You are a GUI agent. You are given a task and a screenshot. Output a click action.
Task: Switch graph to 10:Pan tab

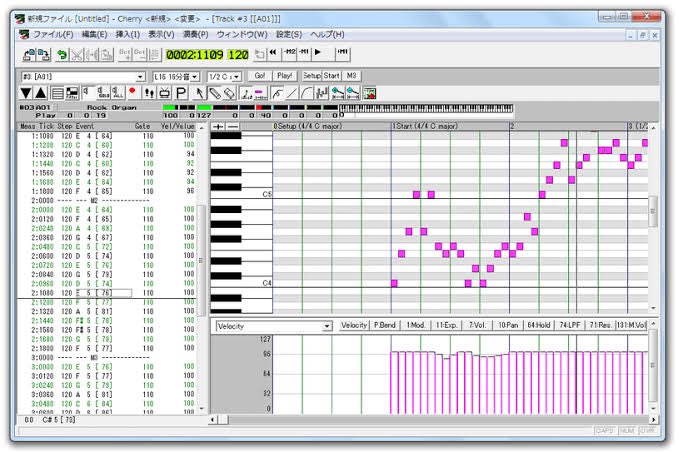pos(508,325)
